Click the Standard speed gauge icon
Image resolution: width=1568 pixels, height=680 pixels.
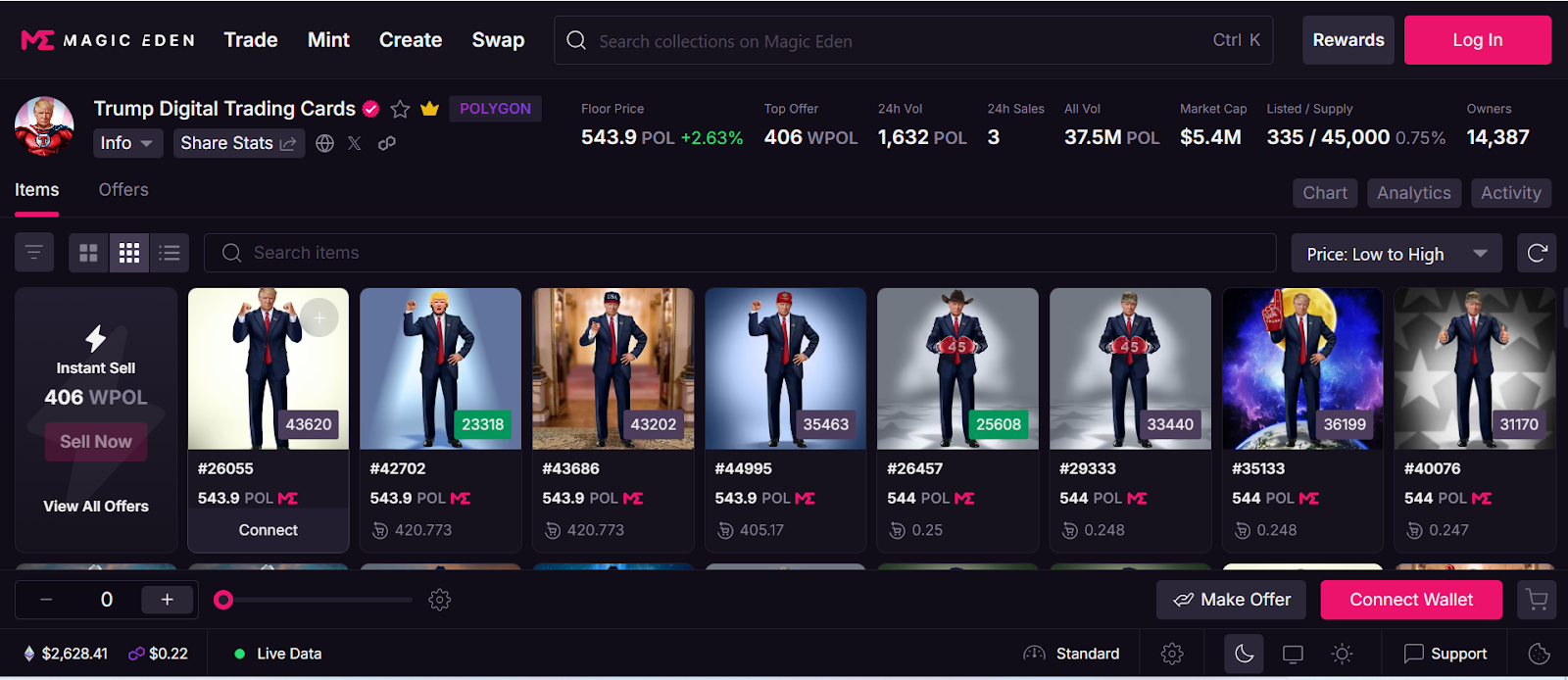coord(1034,654)
